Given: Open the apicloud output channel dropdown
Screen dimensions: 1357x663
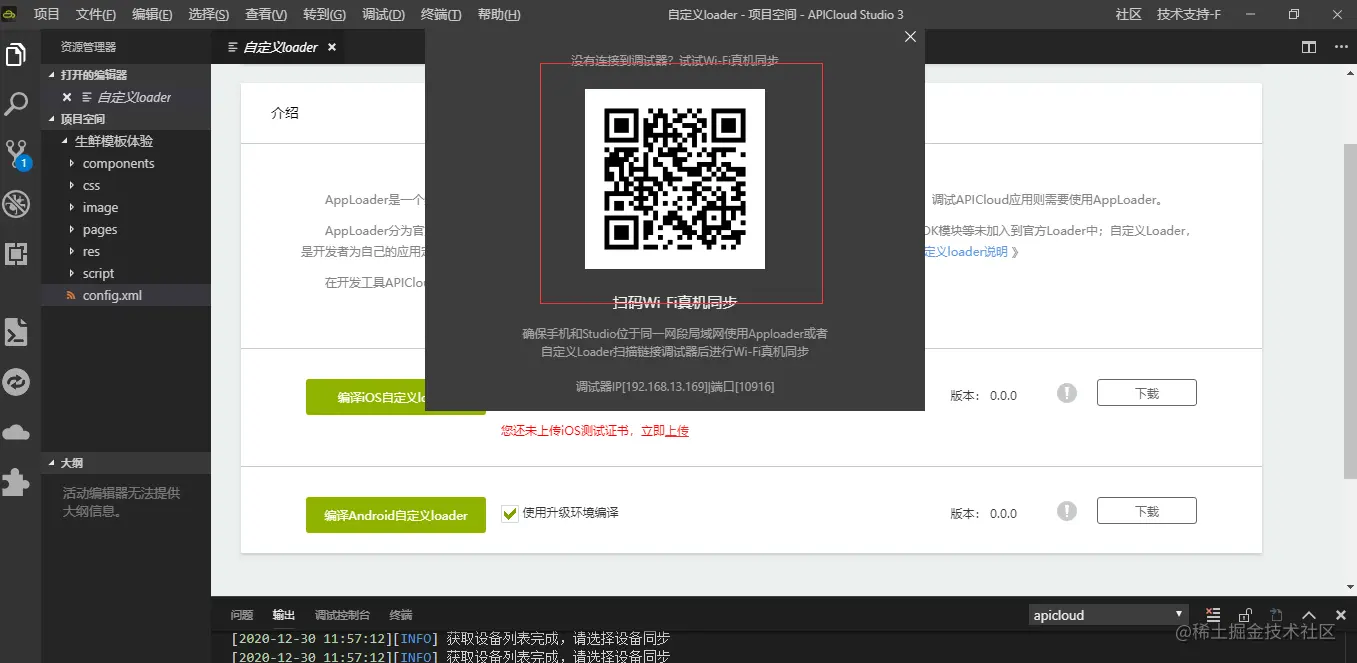Looking at the screenshot, I should pyautogui.click(x=1108, y=614).
